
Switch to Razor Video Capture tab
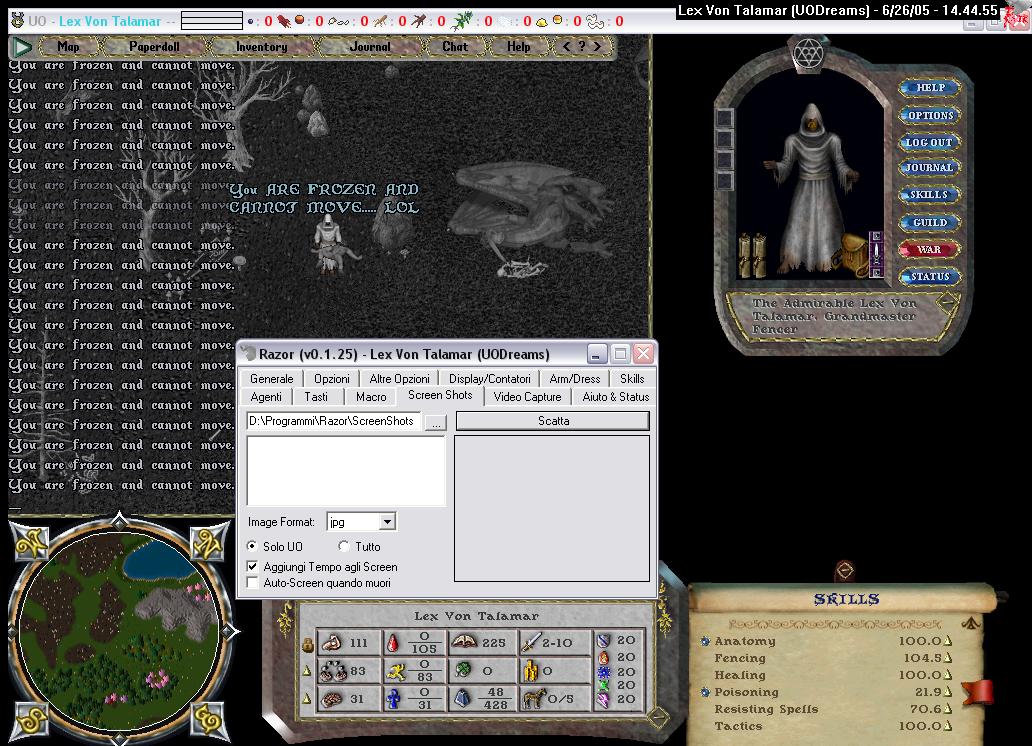click(527, 397)
